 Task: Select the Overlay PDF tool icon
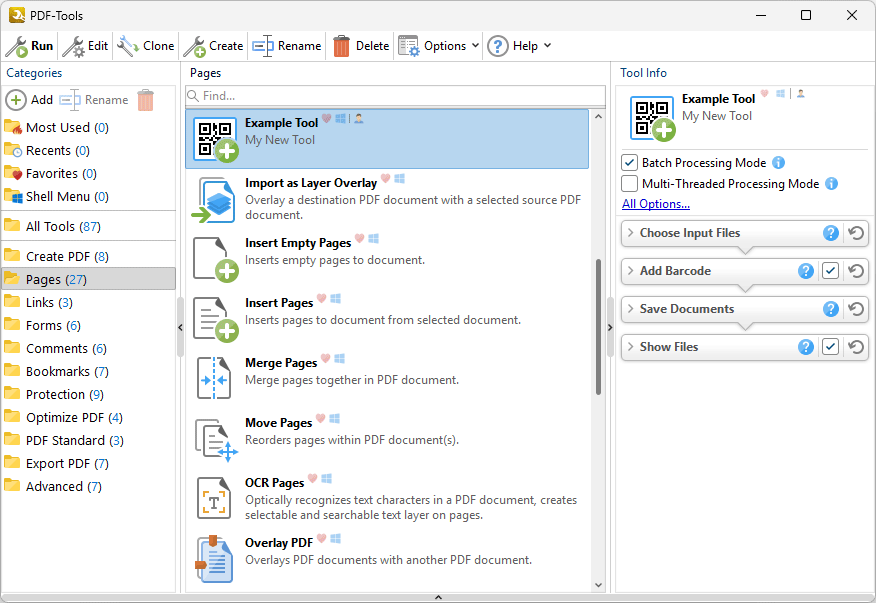[214, 559]
